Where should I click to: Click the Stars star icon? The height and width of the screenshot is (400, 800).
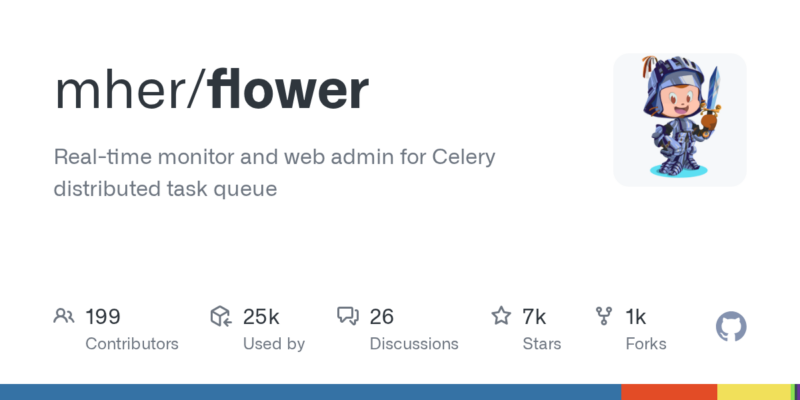pos(501,317)
